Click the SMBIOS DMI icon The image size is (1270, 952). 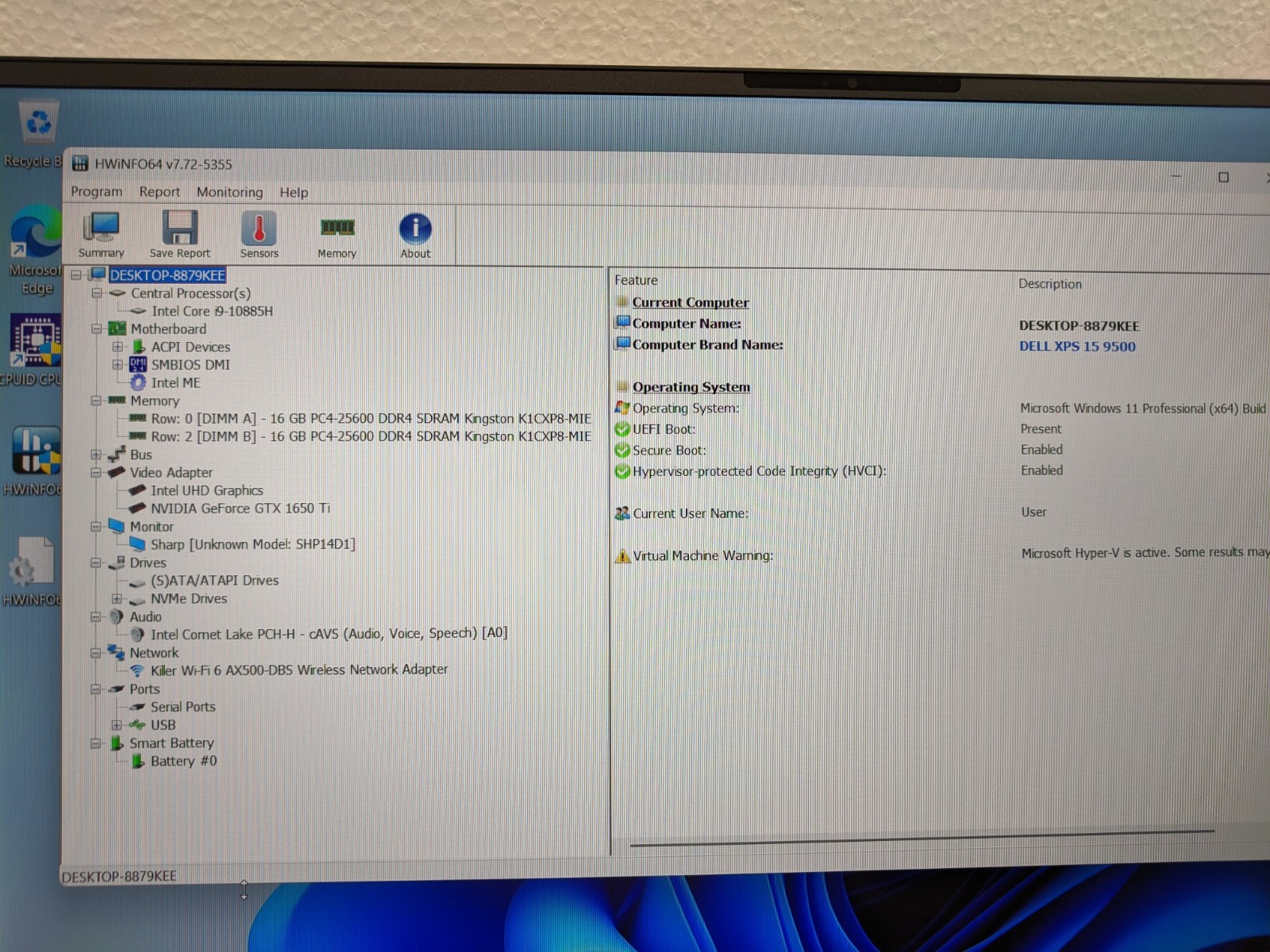pos(138,364)
